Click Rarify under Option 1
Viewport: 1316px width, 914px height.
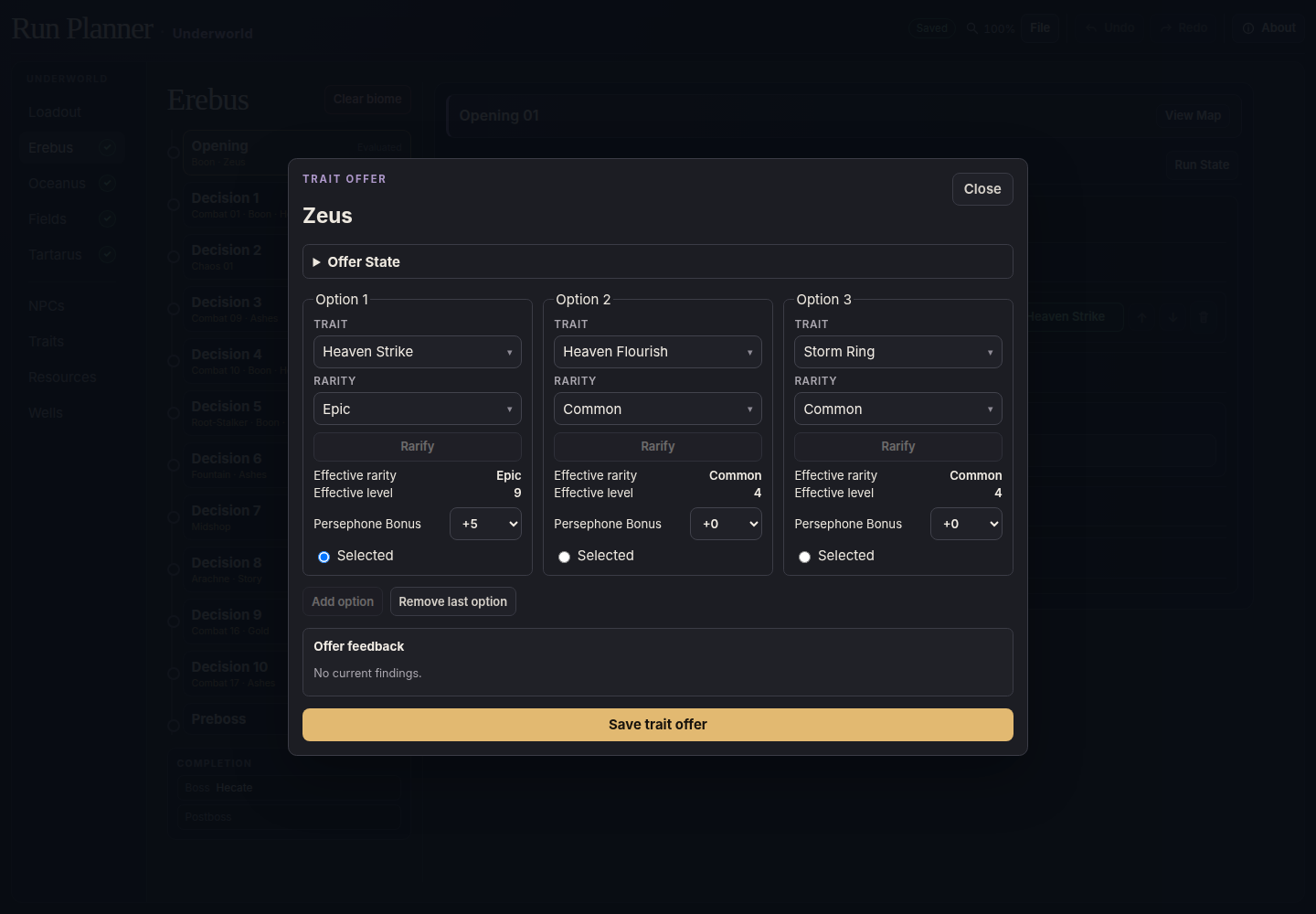point(418,447)
